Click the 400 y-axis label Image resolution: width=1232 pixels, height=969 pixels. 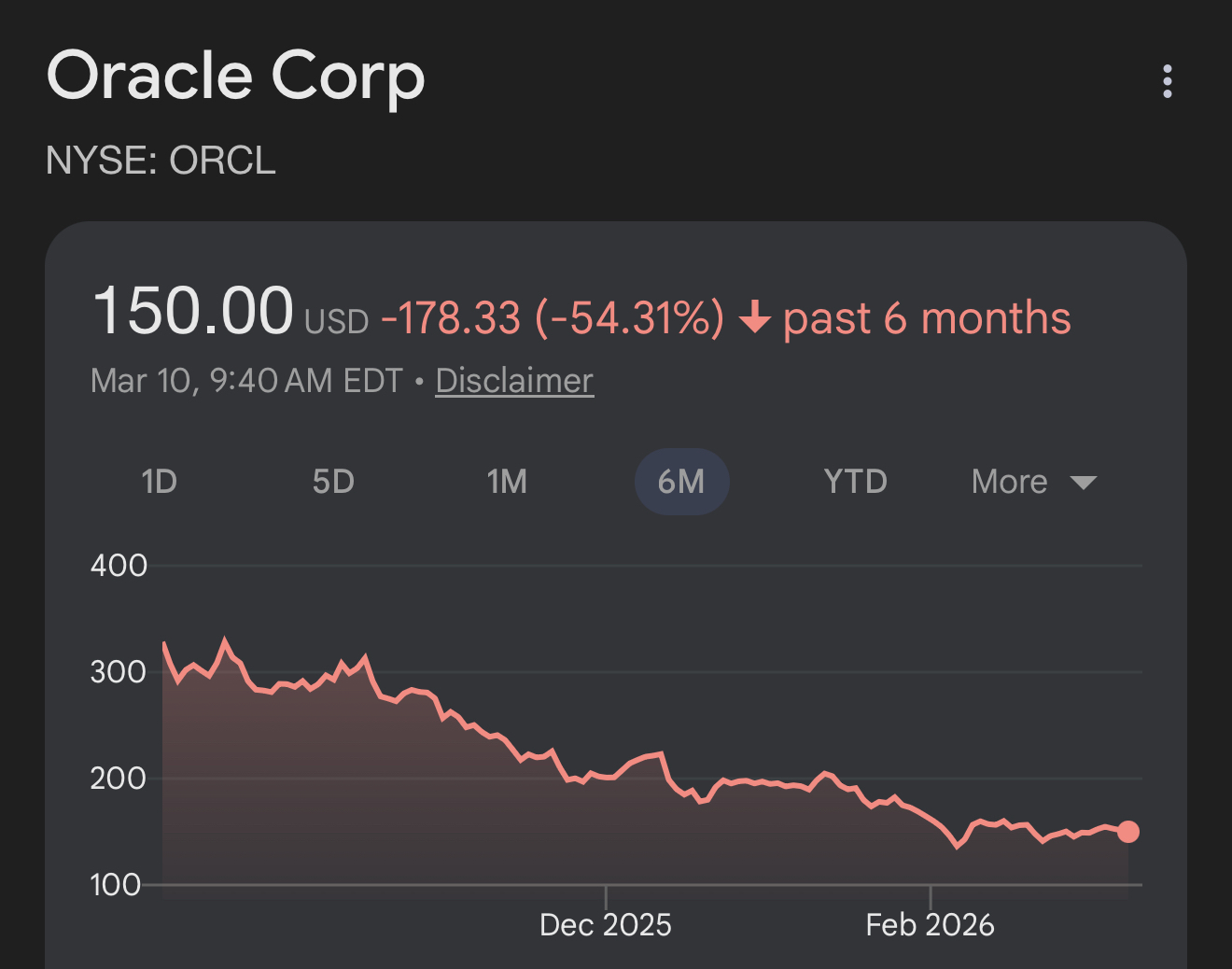[119, 566]
